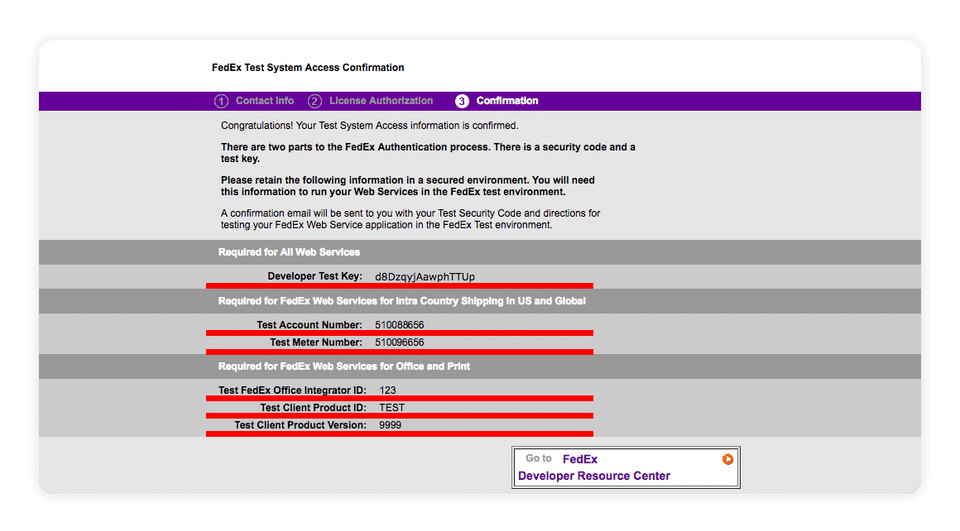The width and height of the screenshot is (960, 531).
Task: Click the Test FedEx Office Integrator ID label
Action: click(292, 390)
